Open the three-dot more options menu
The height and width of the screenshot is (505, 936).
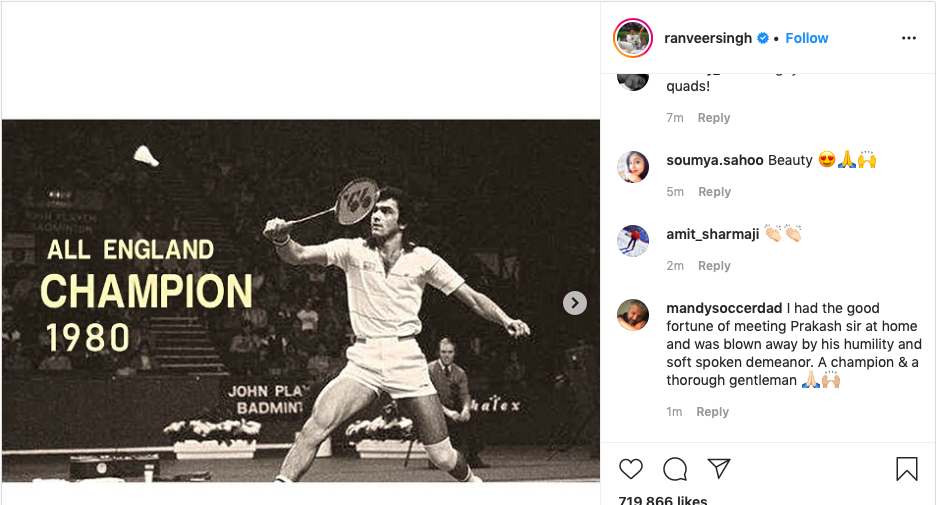[908, 38]
